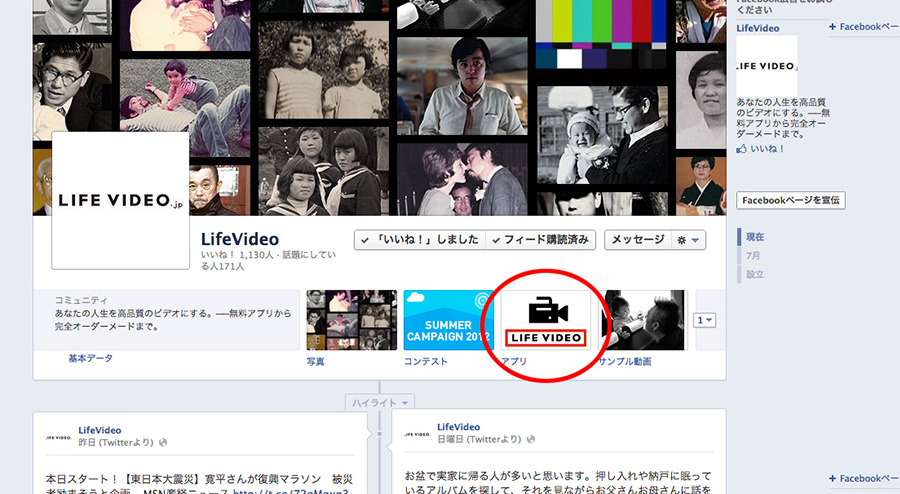Click Facebookページを宣伝 promote button
The image size is (900, 494).
791,200
